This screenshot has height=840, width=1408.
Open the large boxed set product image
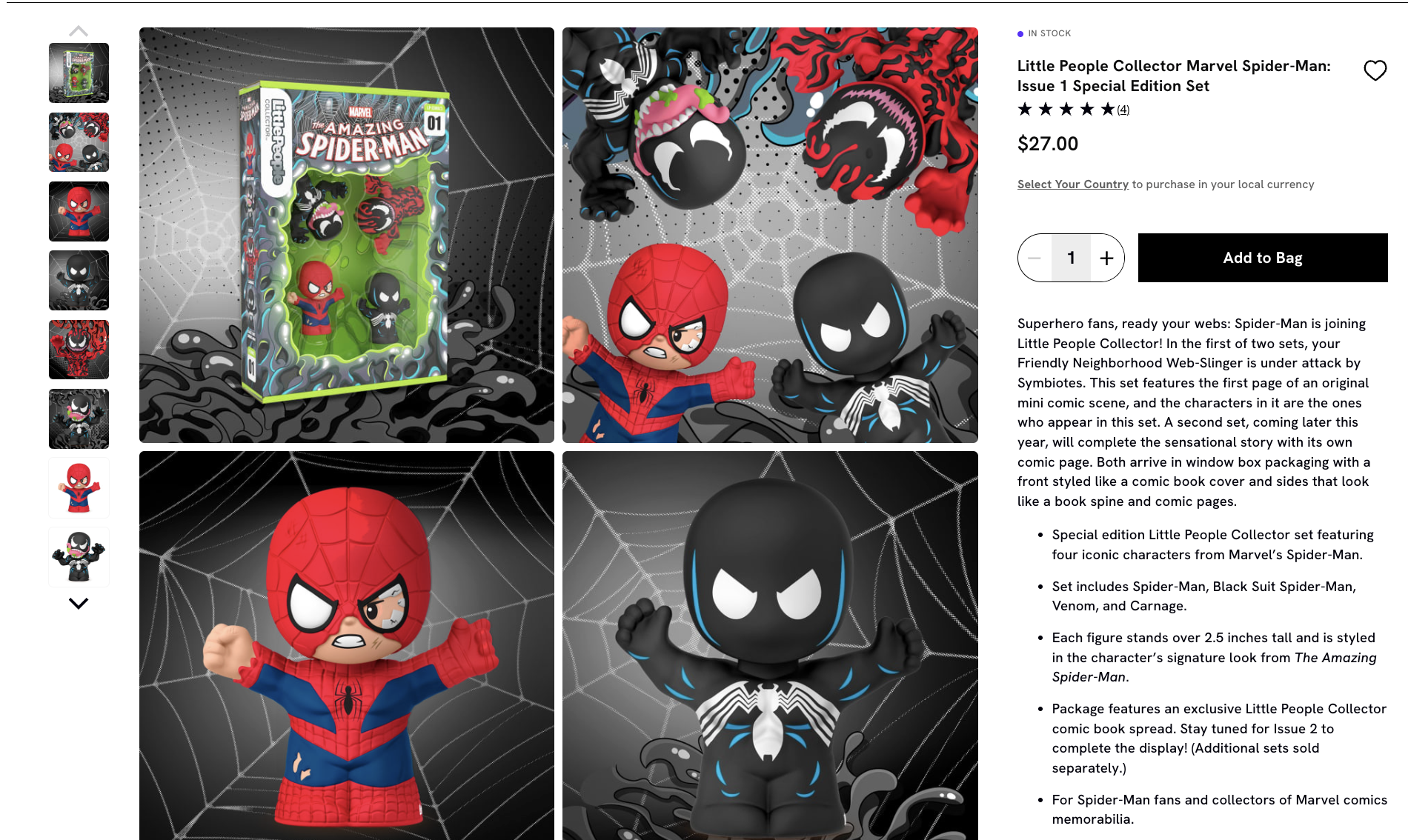347,235
